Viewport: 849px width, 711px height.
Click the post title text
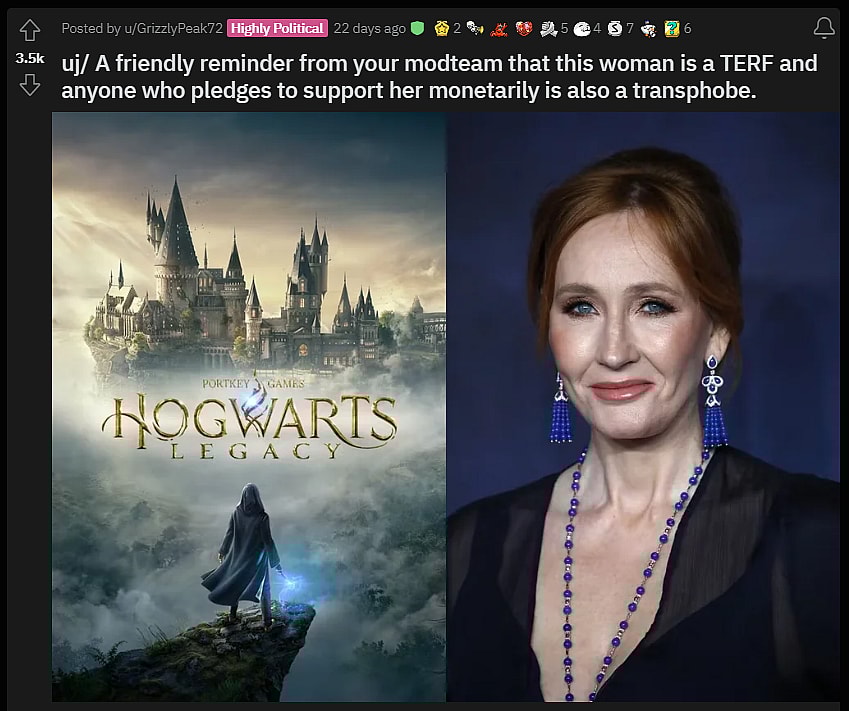click(x=440, y=77)
